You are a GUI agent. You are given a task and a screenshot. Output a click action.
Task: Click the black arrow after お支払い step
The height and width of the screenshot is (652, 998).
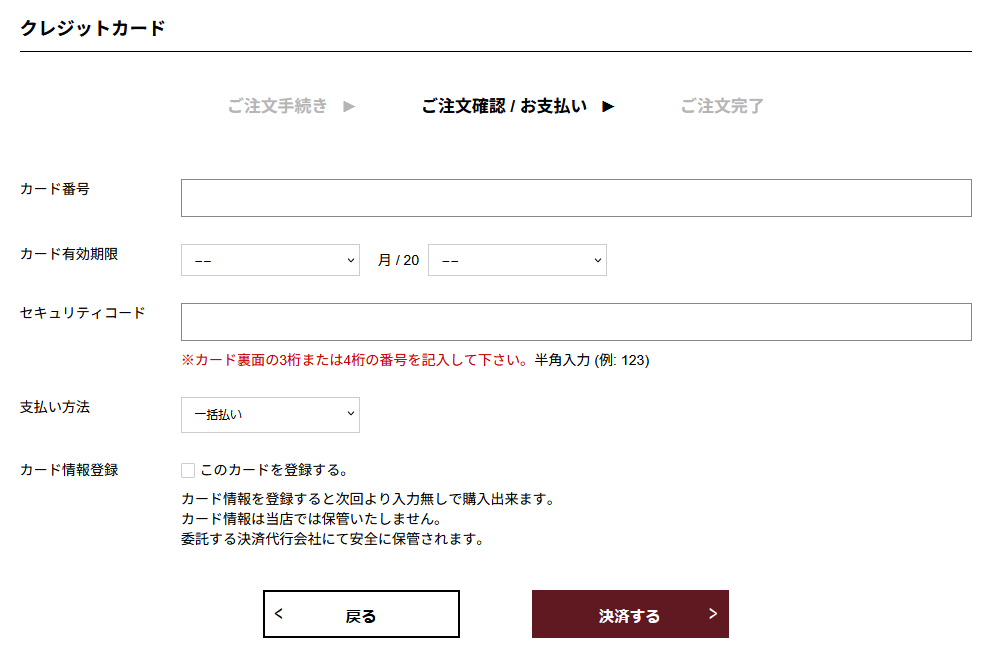point(608,106)
